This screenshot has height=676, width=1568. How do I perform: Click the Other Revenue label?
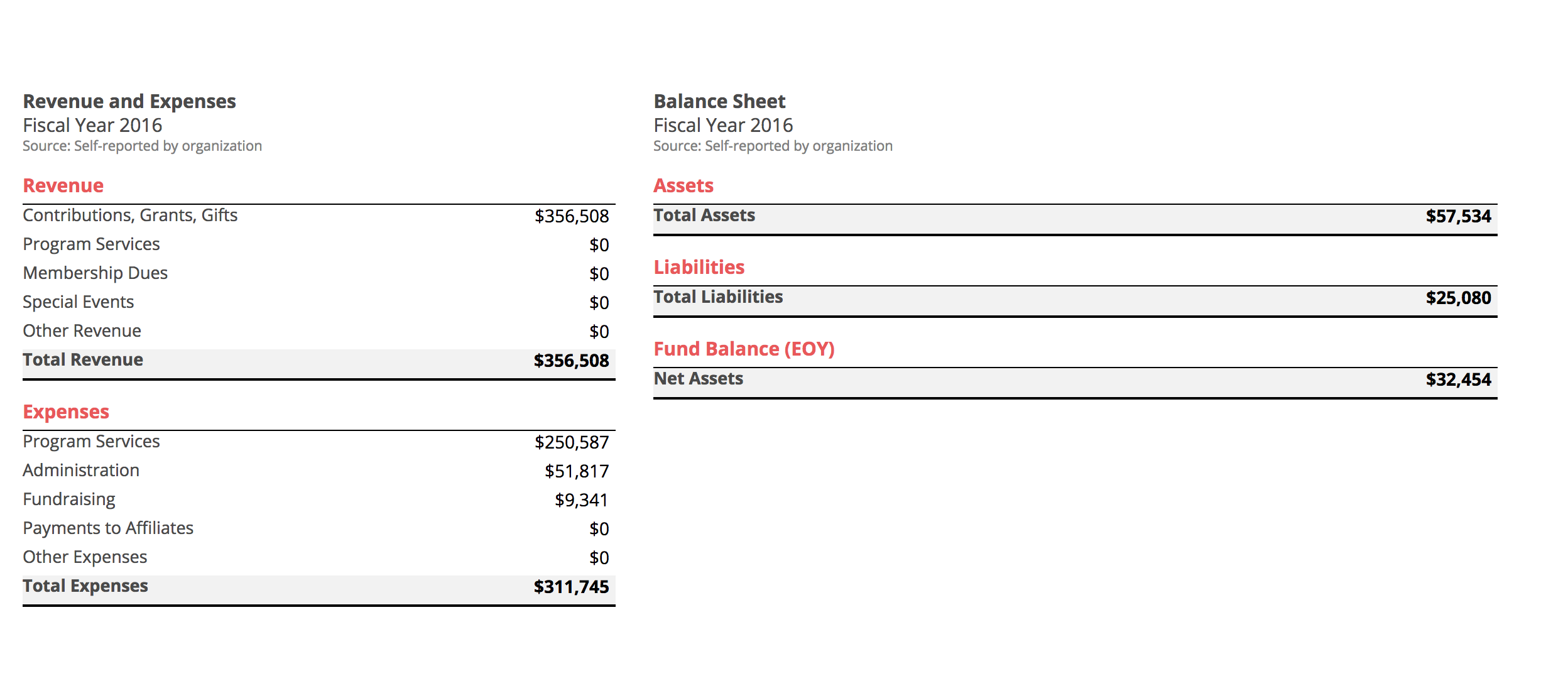(x=82, y=330)
